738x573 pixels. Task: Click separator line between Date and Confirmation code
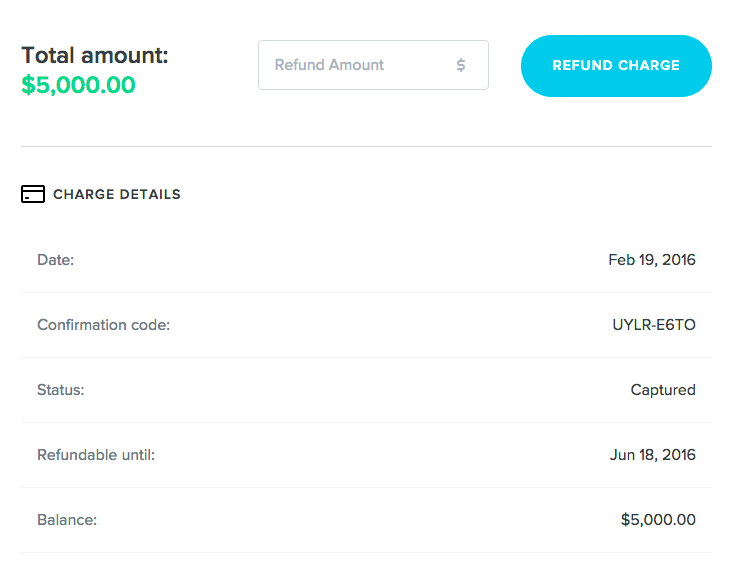coord(366,293)
